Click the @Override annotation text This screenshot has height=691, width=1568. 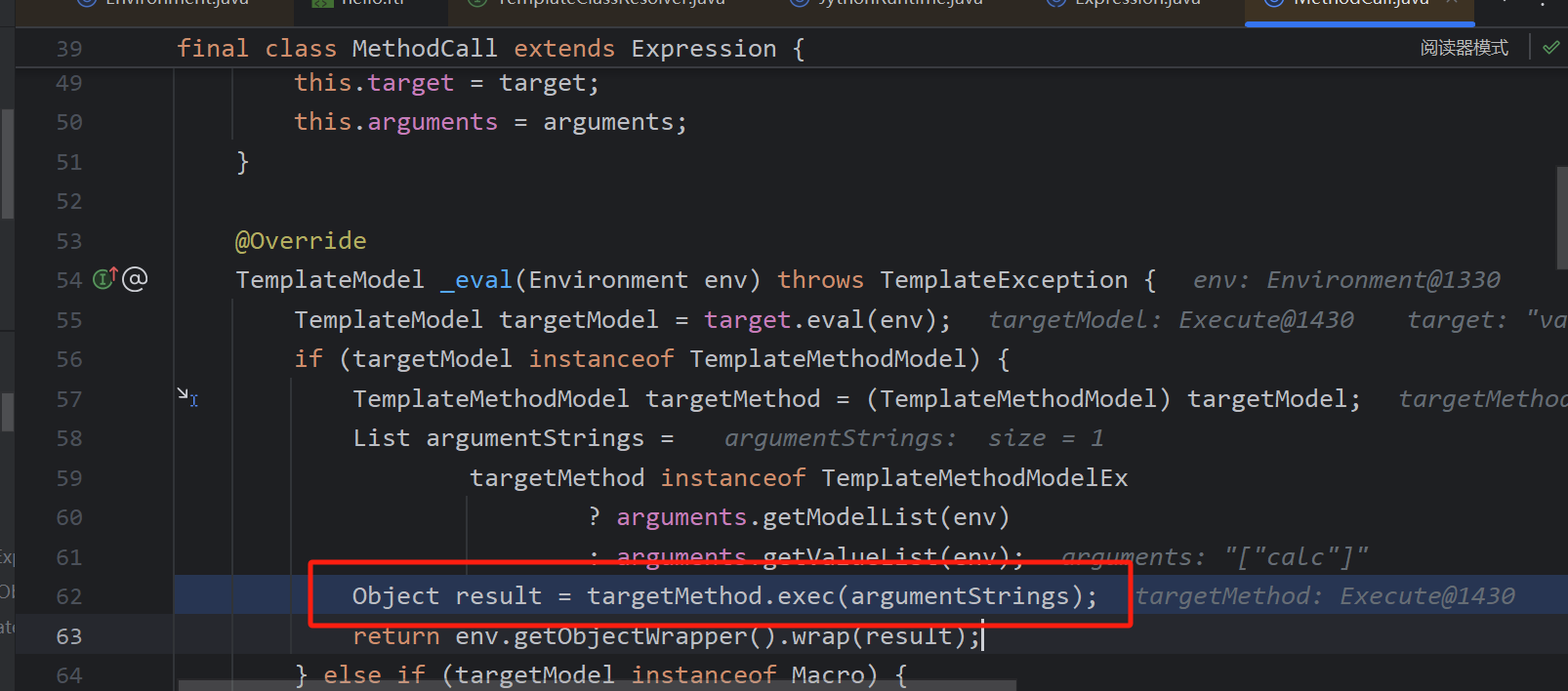301,241
